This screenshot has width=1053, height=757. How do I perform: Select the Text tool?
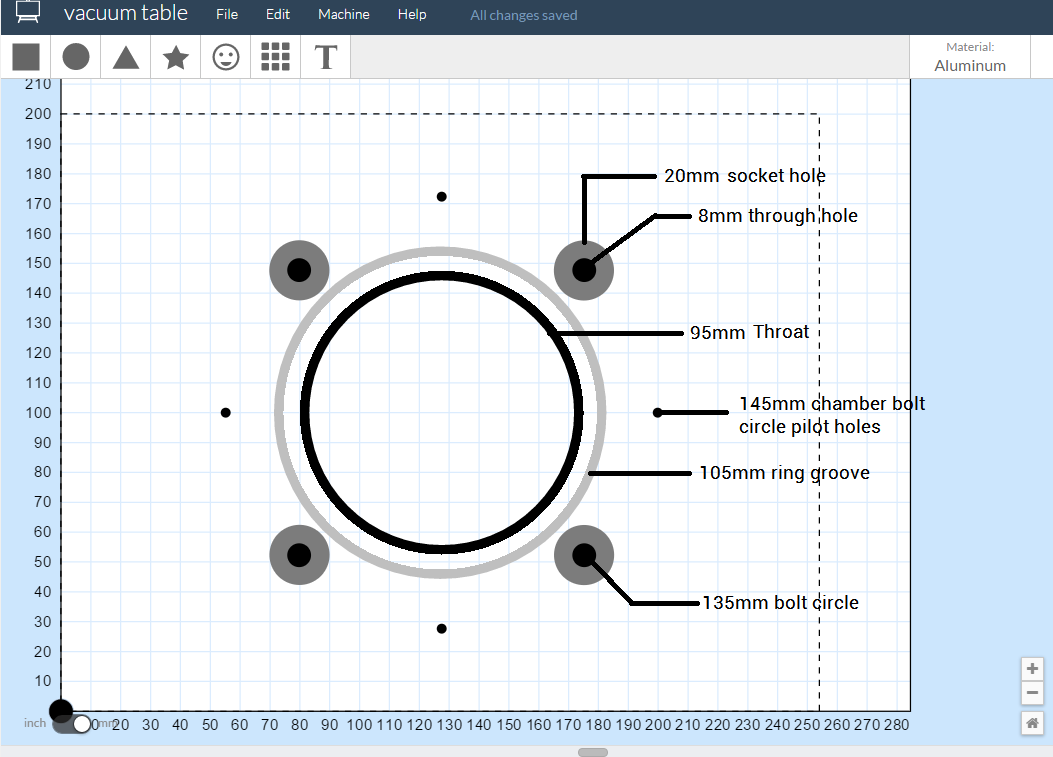click(325, 57)
